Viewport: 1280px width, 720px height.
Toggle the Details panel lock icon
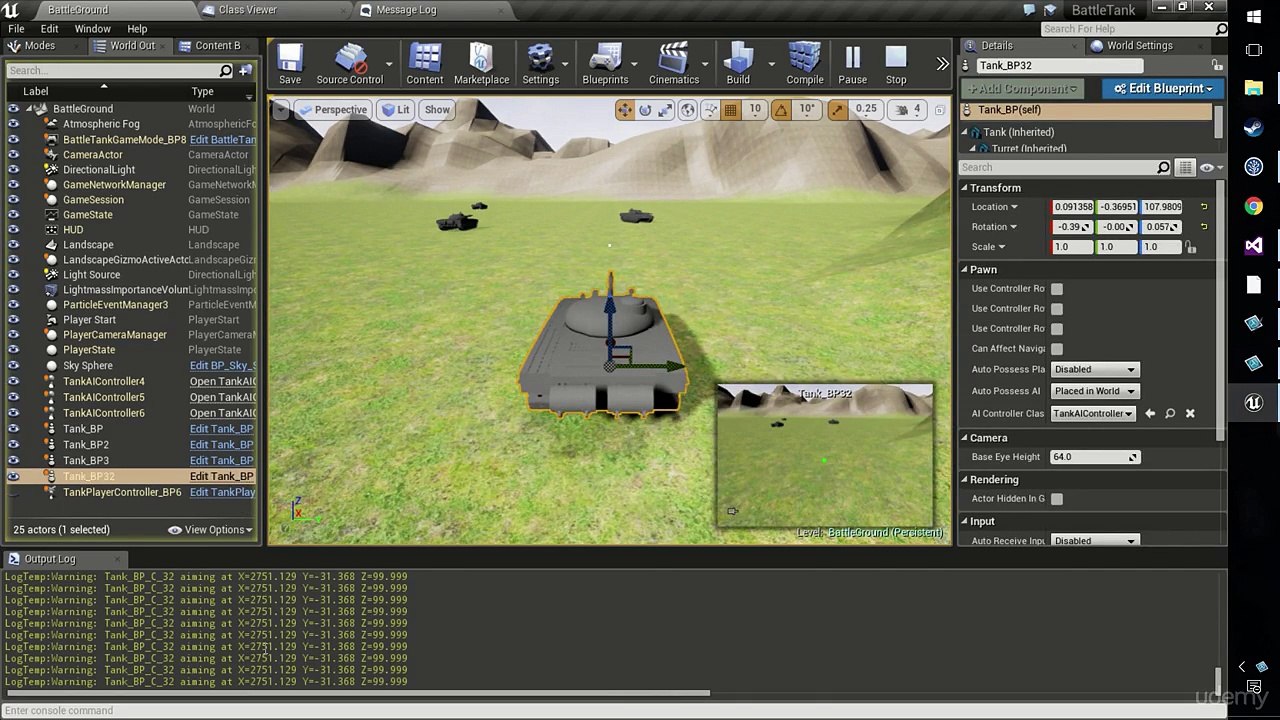pyautogui.click(x=1217, y=65)
